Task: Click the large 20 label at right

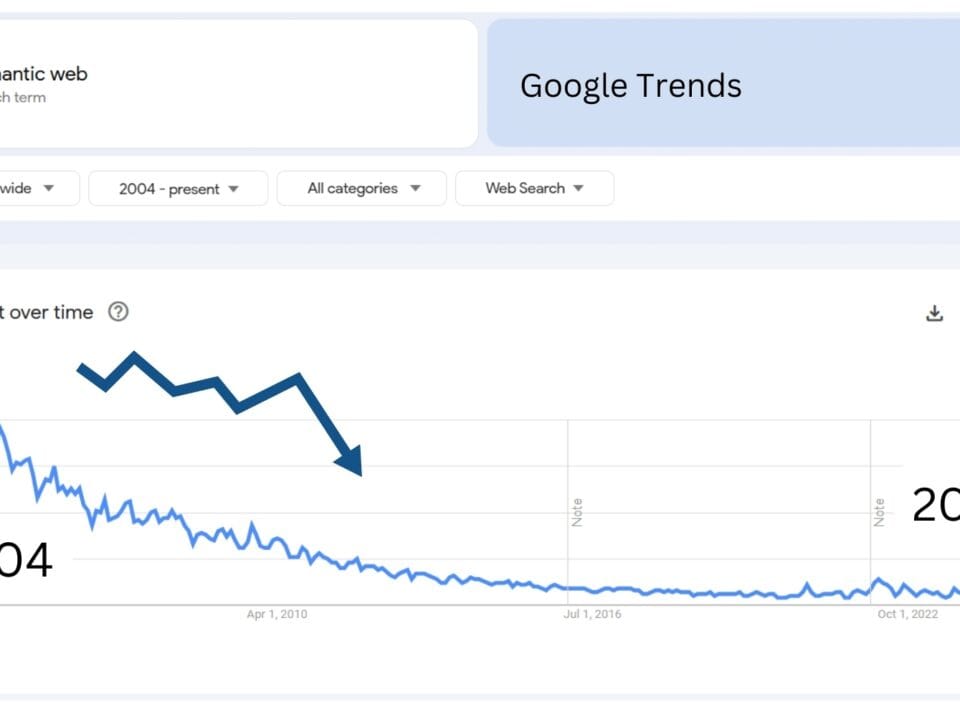Action: [x=936, y=507]
